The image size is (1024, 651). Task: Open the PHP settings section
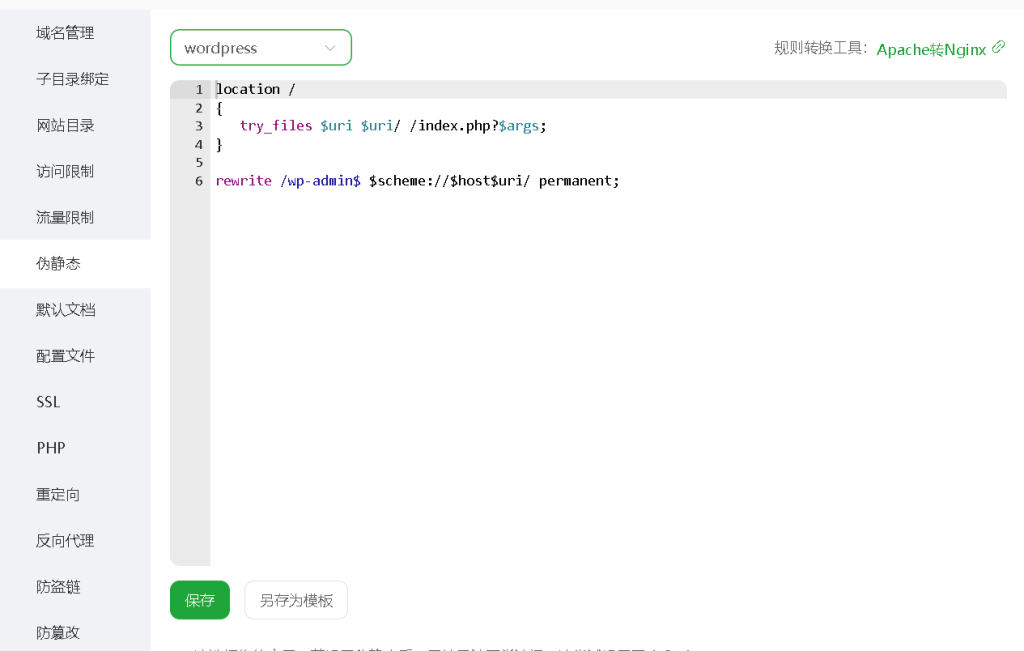tap(51, 448)
